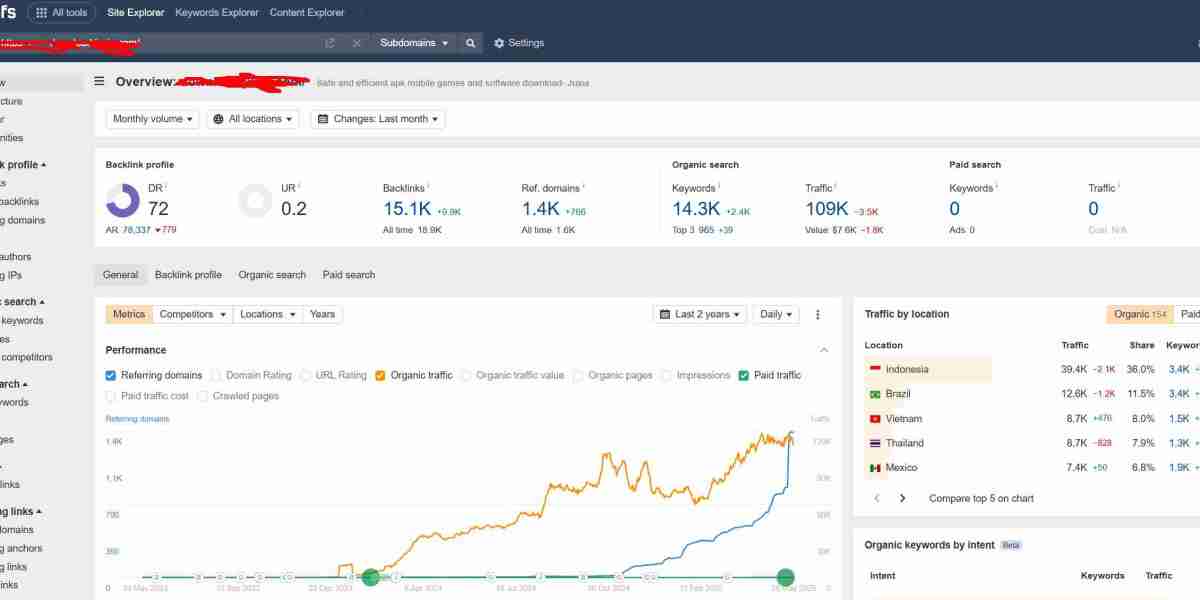The height and width of the screenshot is (600, 1200).
Task: Switch to Content Explorer
Action: 307,13
